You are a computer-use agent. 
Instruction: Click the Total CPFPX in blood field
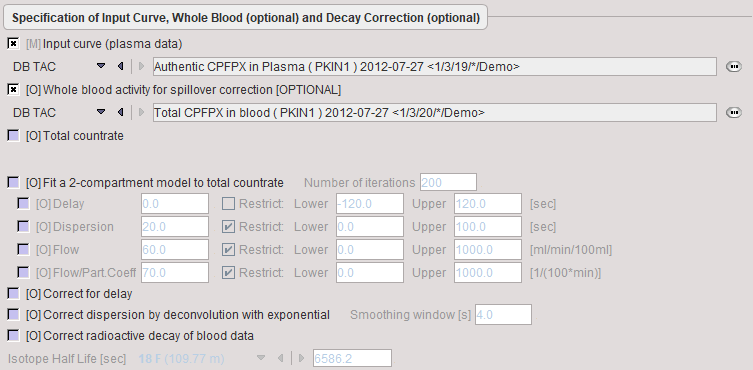click(x=435, y=112)
